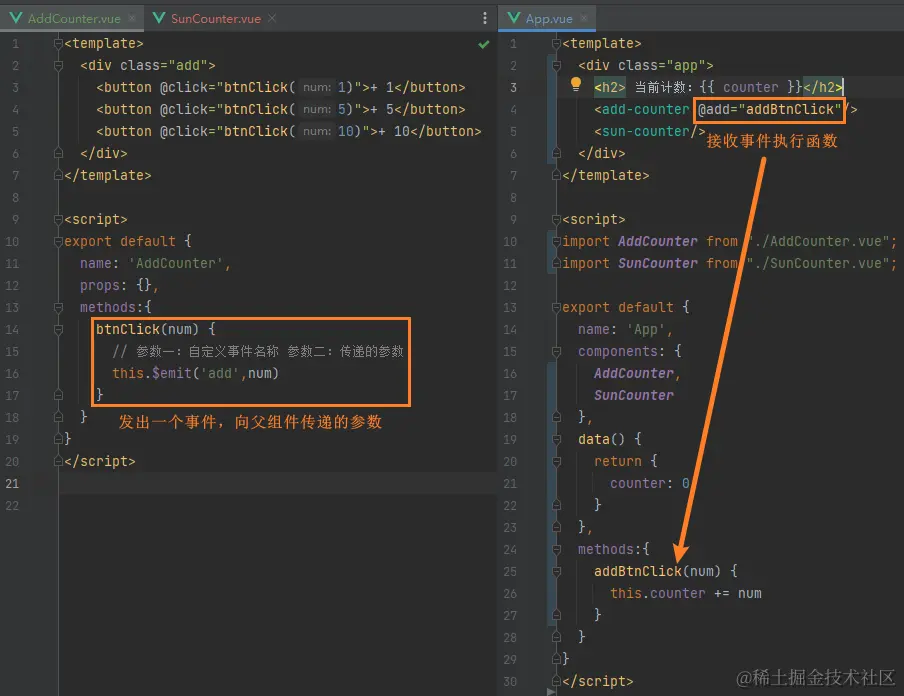Click AddCounter inside components block
Image resolution: width=904 pixels, height=696 pixels.
[634, 374]
